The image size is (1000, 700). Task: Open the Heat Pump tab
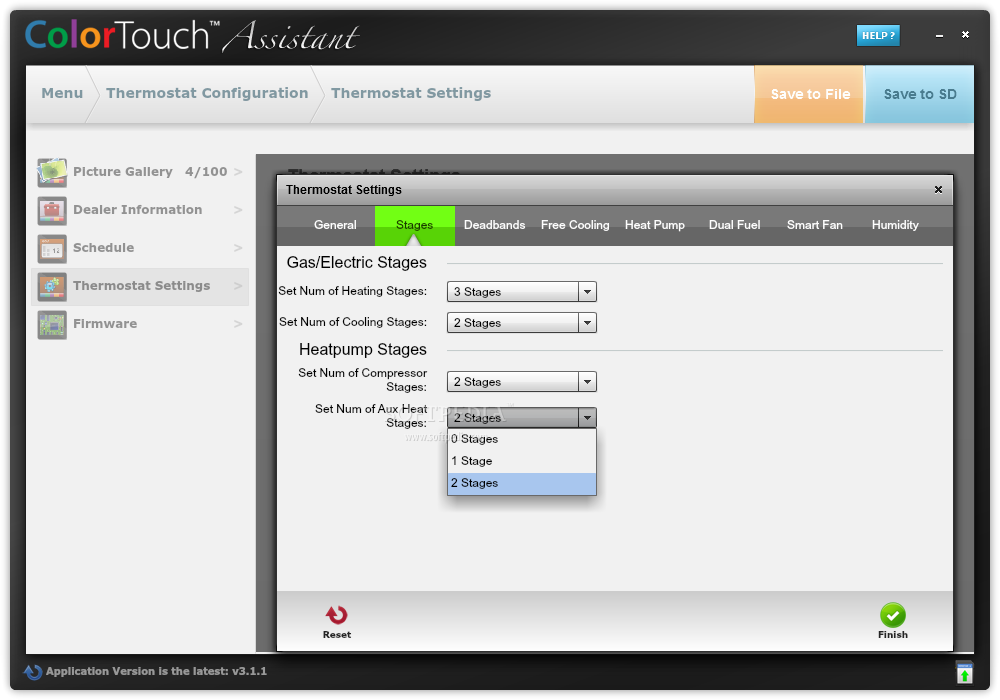coord(654,225)
